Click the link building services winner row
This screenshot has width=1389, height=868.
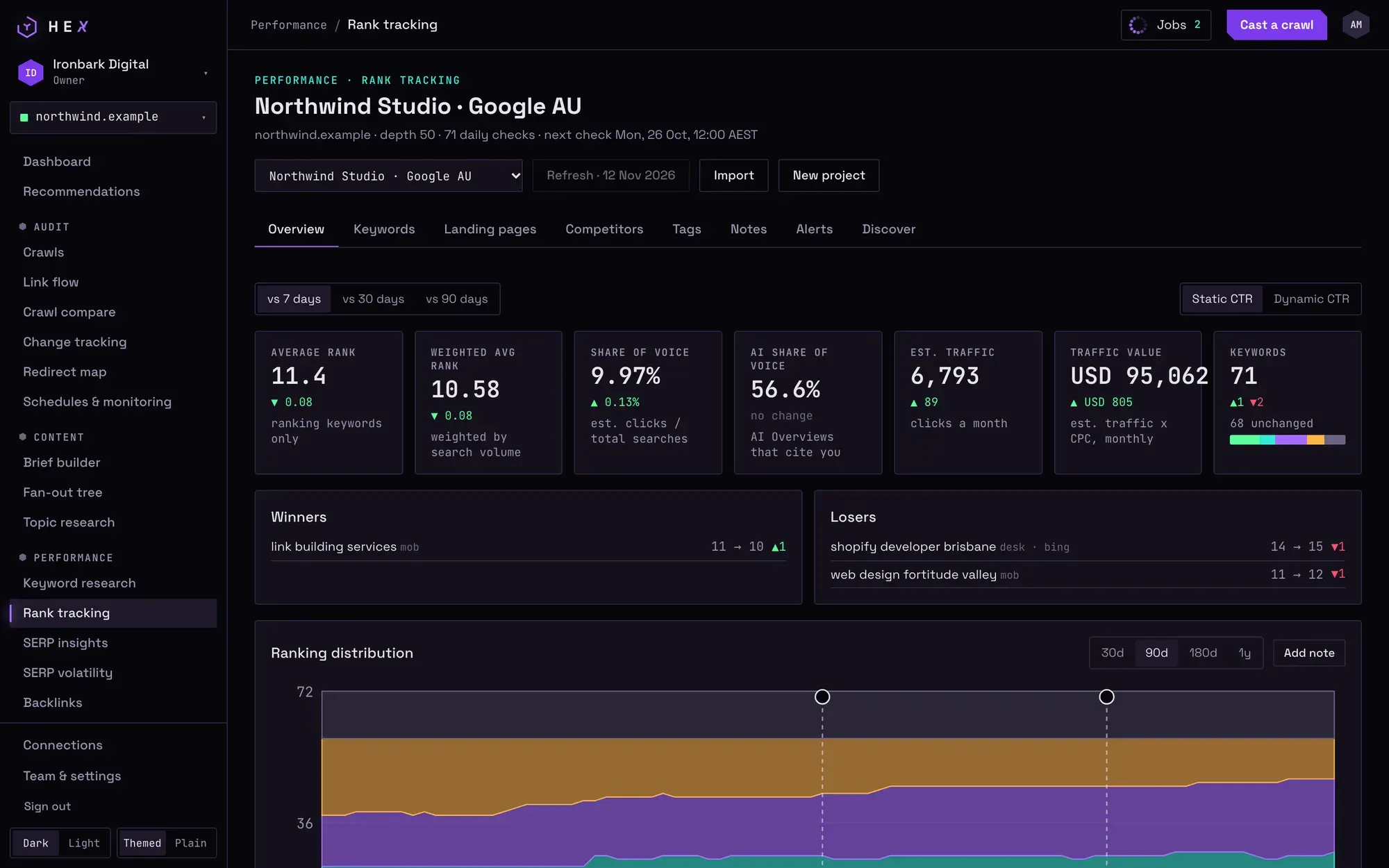[528, 547]
